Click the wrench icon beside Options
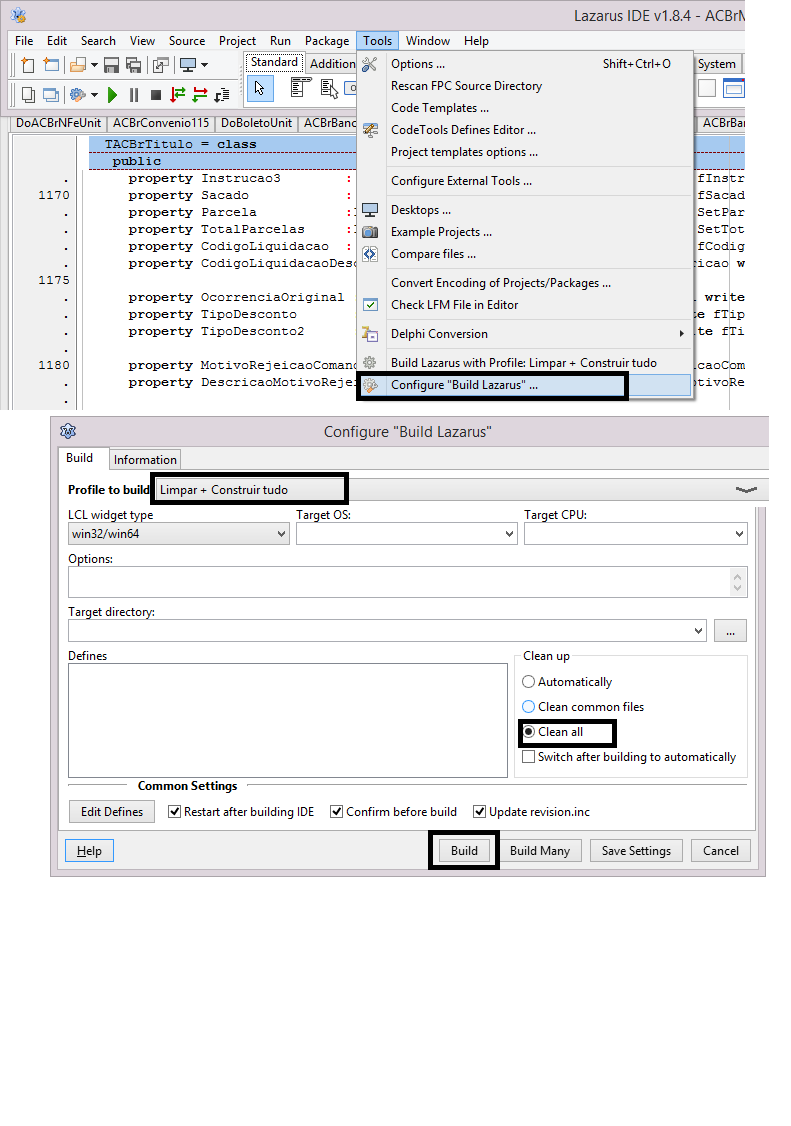Screen dimensions: 791x1126 [x=369, y=65]
